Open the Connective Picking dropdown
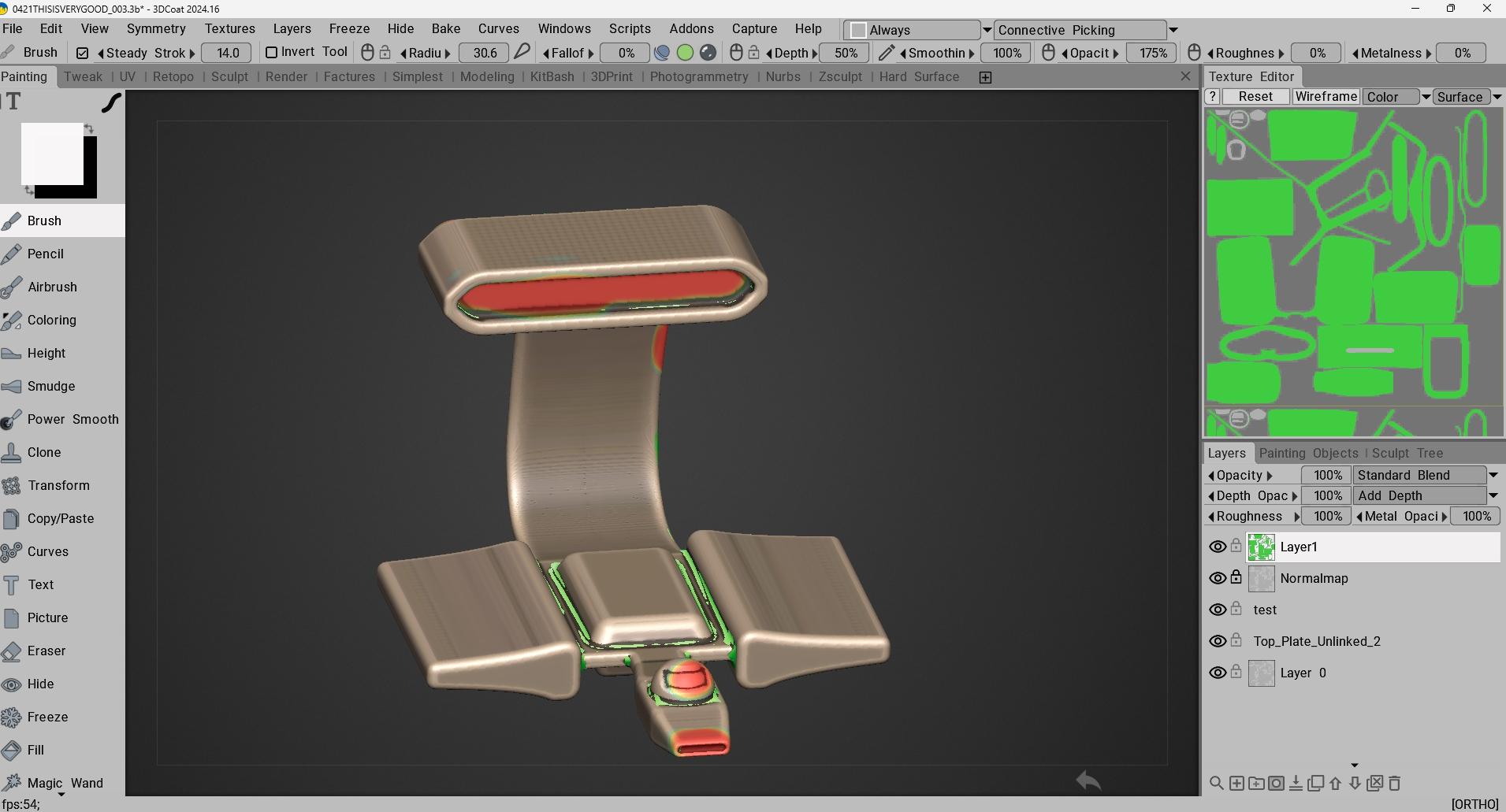 click(x=1173, y=30)
